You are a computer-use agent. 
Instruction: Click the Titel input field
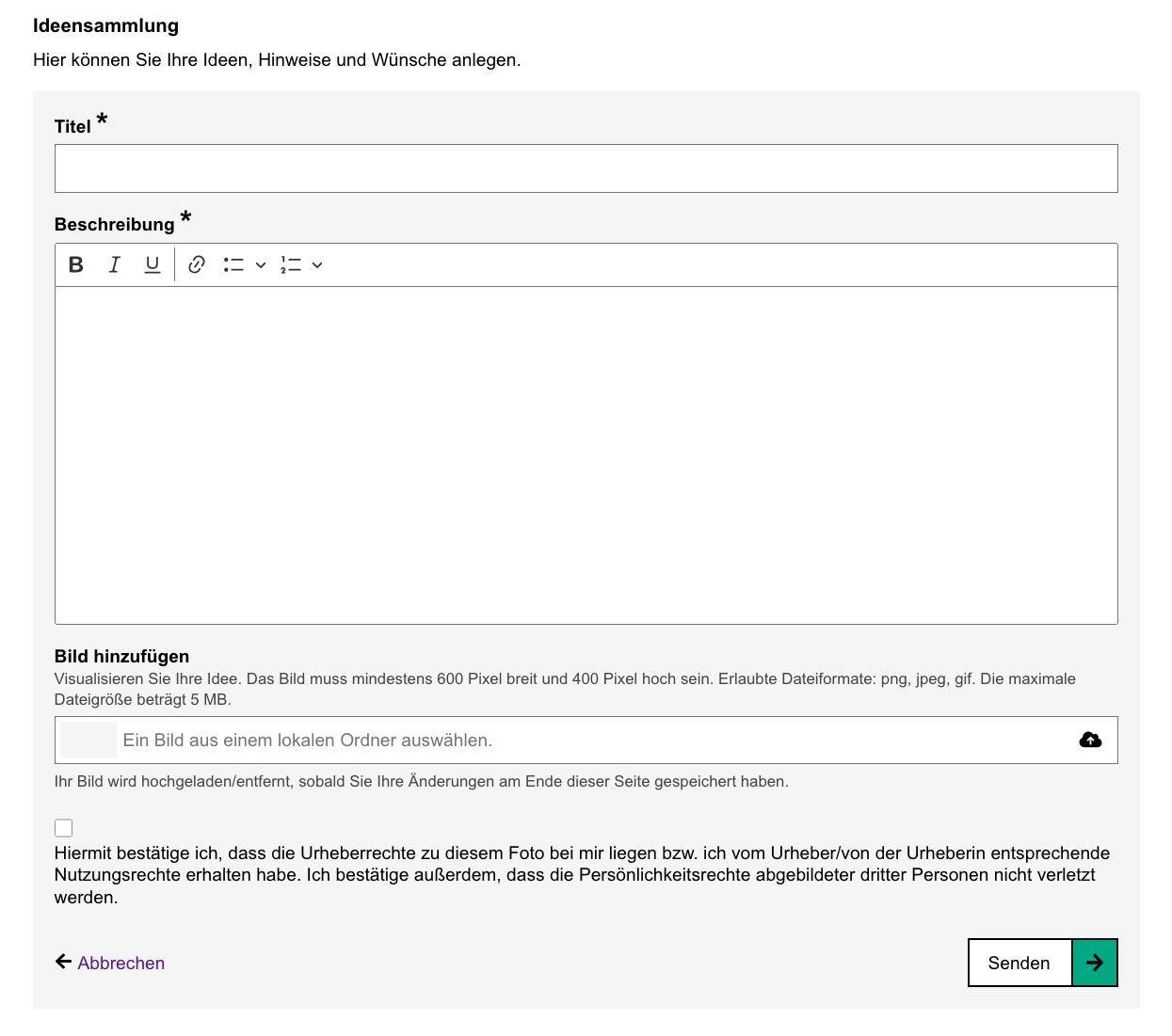coord(586,168)
